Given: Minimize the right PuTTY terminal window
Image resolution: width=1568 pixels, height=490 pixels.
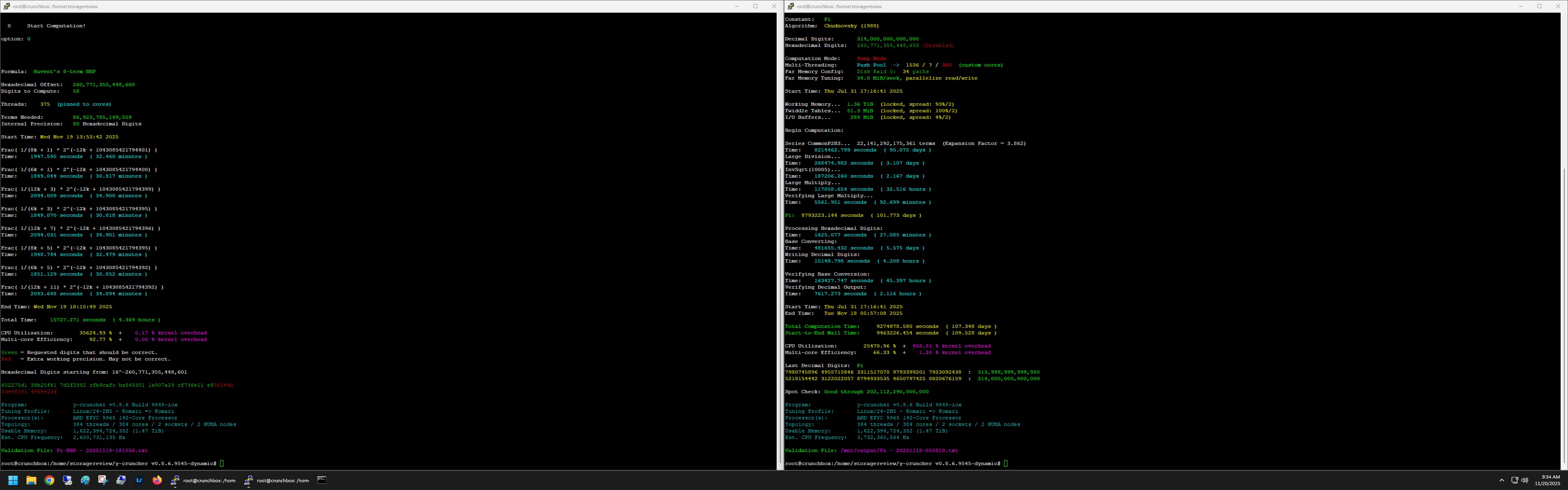Looking at the screenshot, I should (x=1521, y=6).
